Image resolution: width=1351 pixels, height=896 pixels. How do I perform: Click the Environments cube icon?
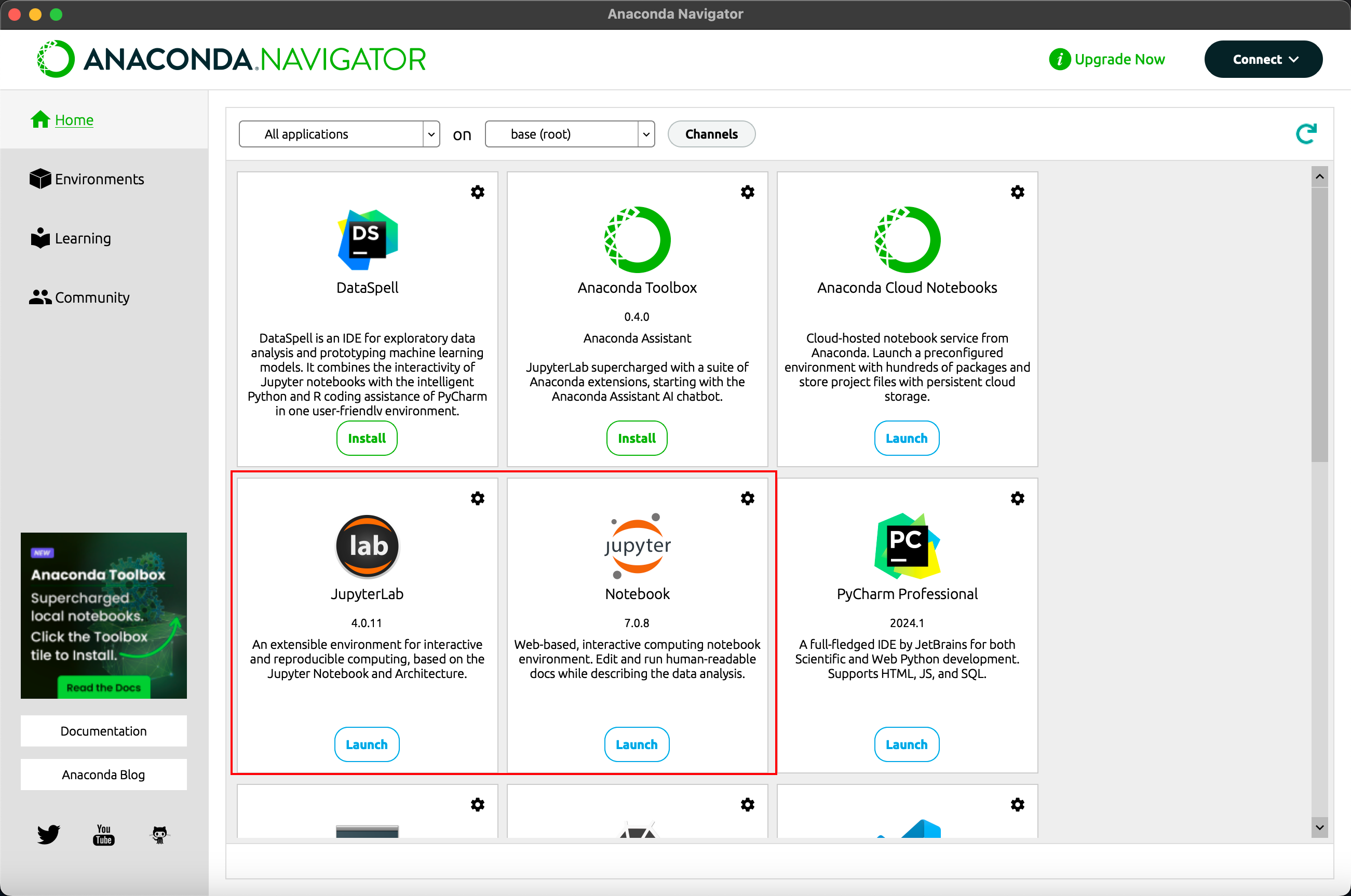(40, 179)
